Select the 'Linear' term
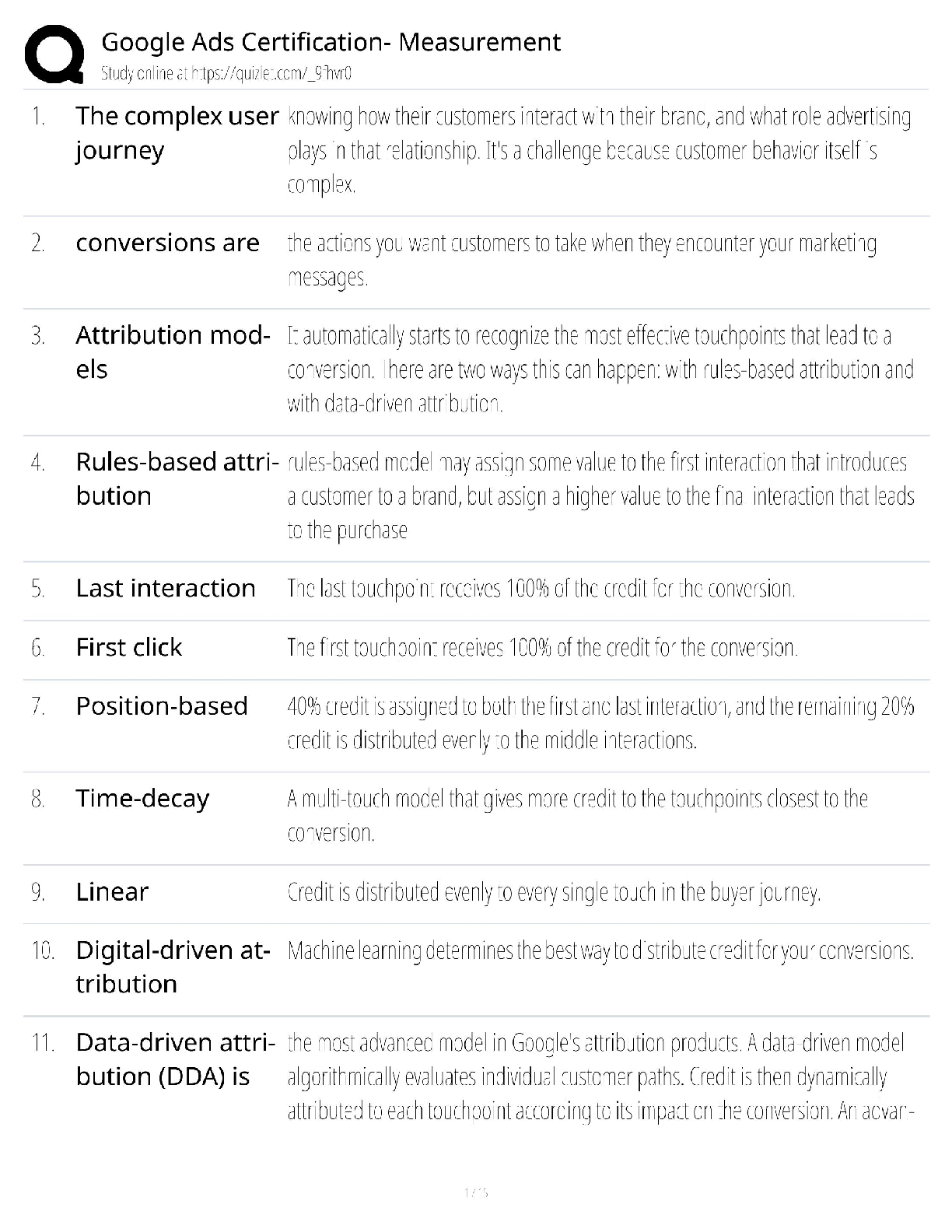 [112, 891]
